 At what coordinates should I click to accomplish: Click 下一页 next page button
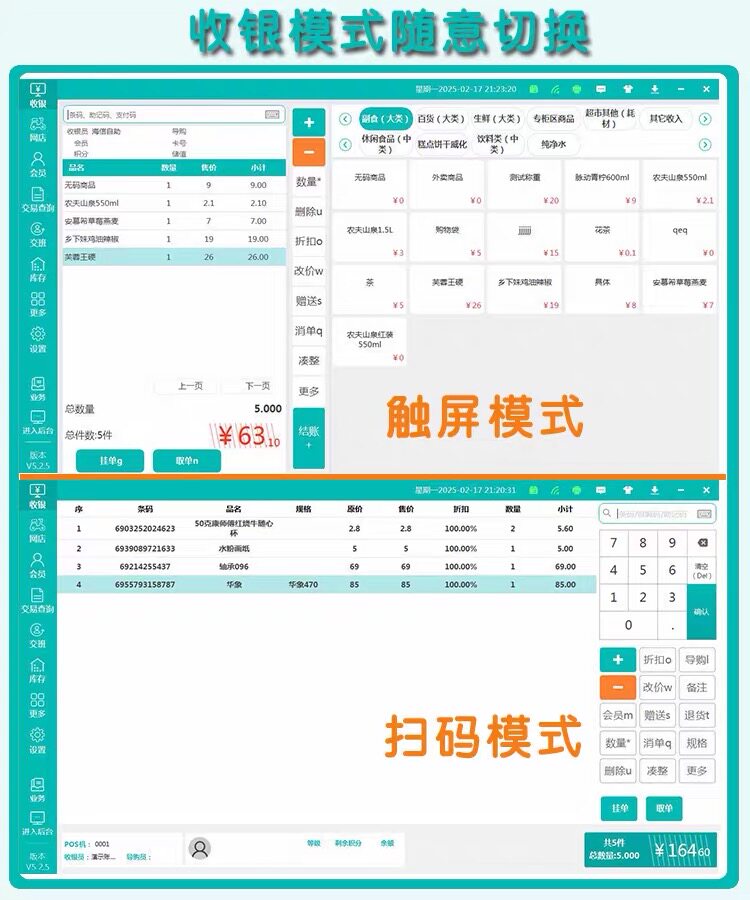pyautogui.click(x=257, y=386)
